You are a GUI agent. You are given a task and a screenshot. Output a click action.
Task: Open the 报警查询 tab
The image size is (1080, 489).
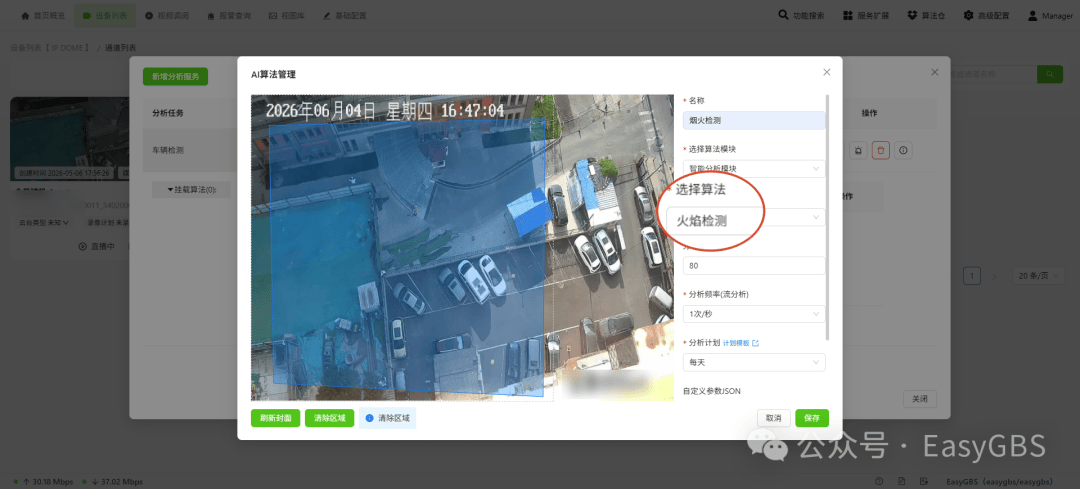click(229, 15)
